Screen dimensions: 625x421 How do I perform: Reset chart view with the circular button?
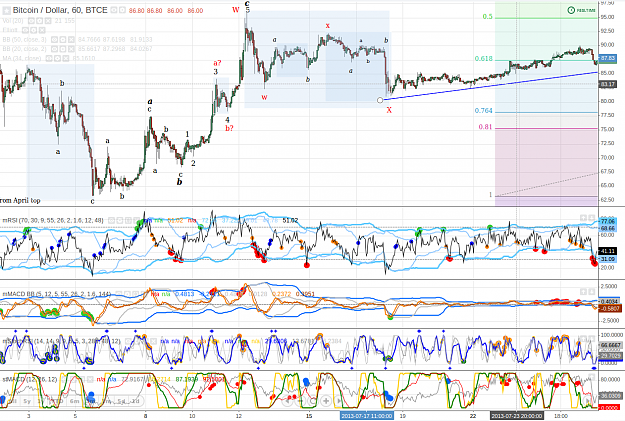click(x=312, y=401)
